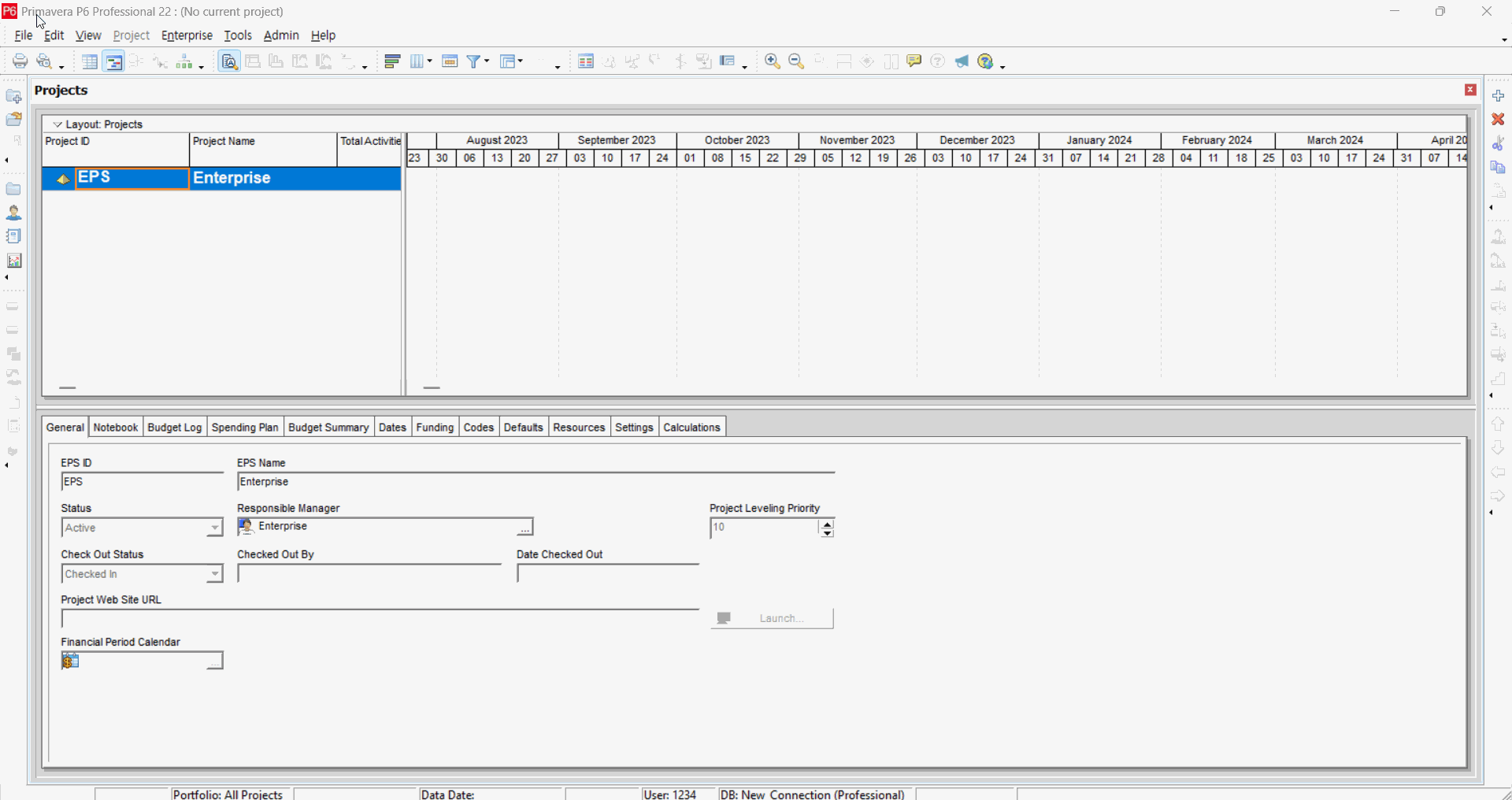Click the Project Web Site URL field
The image size is (1512, 800).
pos(380,619)
